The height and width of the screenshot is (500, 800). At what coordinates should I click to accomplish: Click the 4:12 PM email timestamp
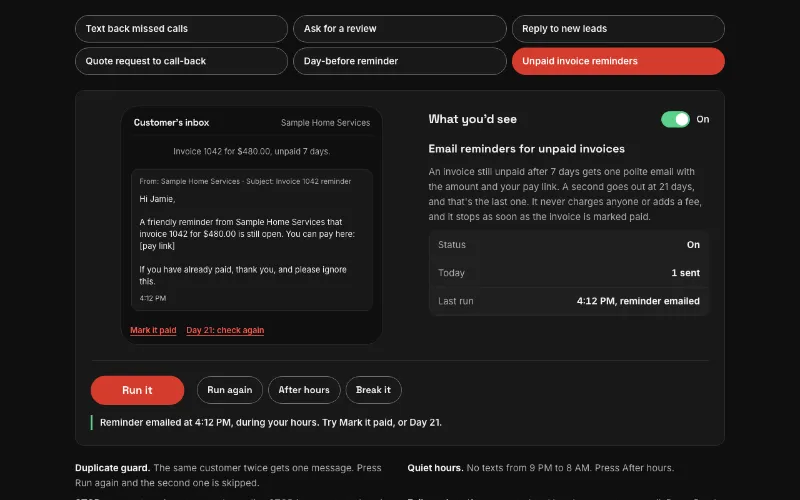[153, 298]
